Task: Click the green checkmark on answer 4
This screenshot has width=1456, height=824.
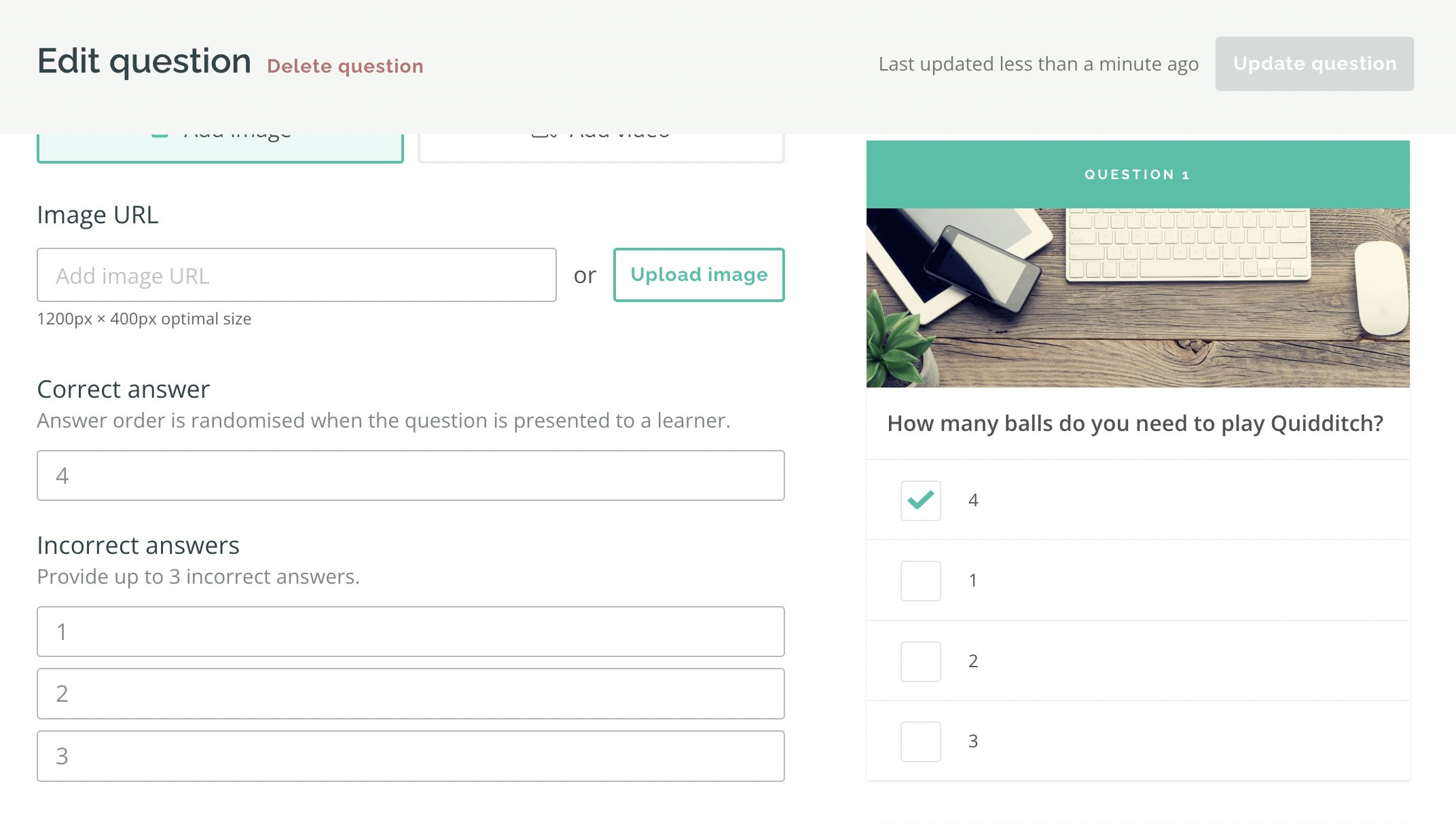Action: pos(920,501)
